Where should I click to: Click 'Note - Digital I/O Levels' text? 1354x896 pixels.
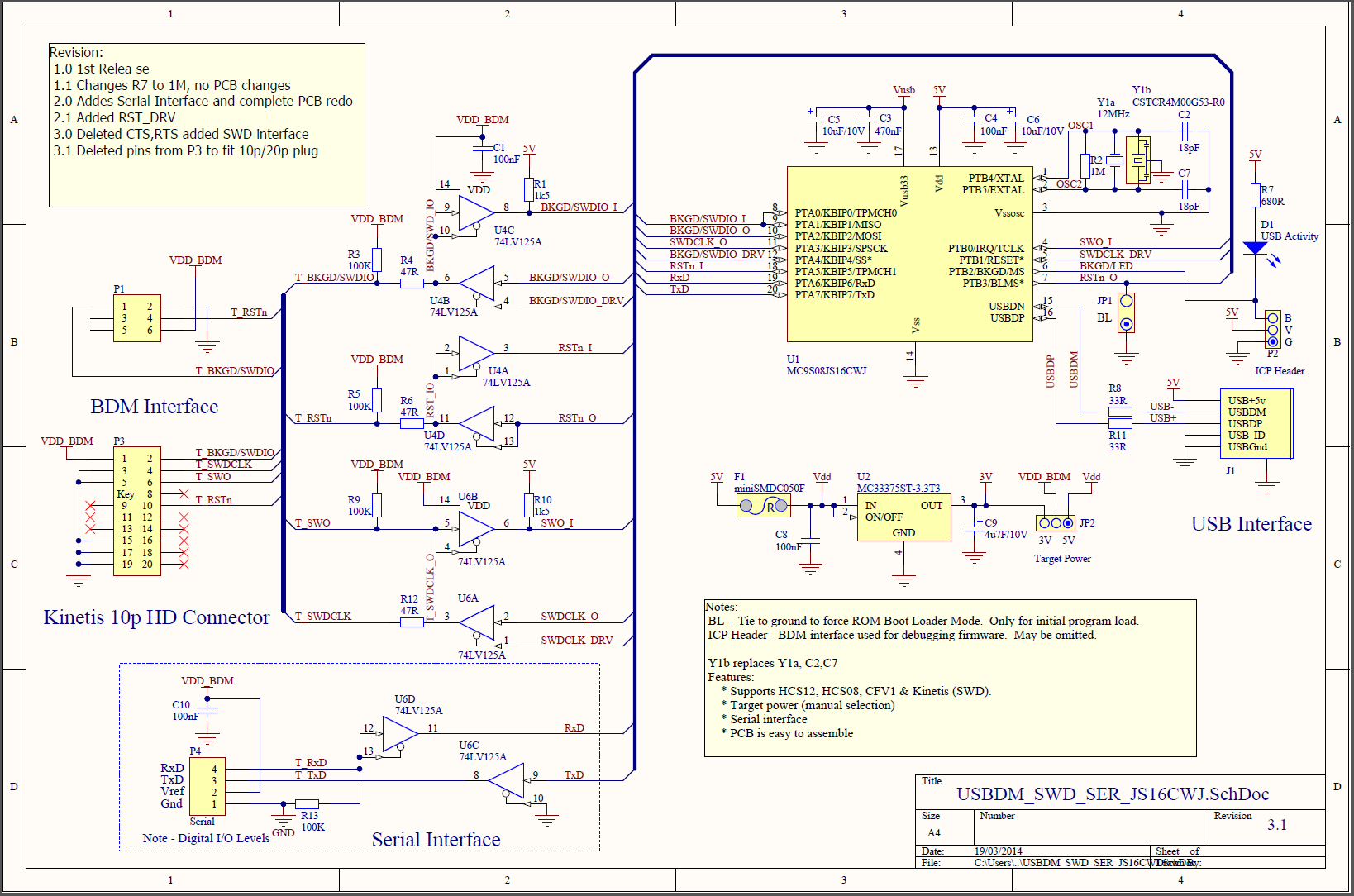pyautogui.click(x=206, y=838)
